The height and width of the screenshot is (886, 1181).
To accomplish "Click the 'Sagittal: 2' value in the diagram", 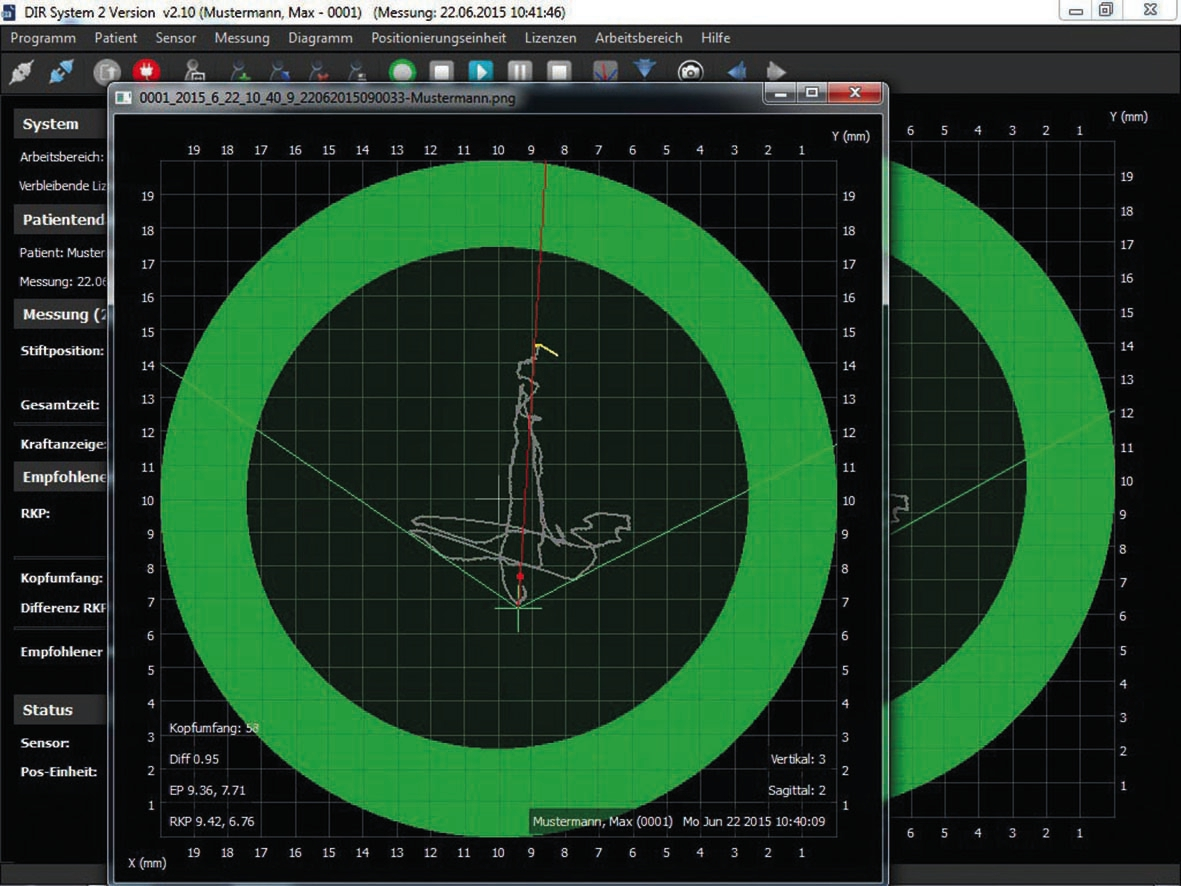I will tap(797, 790).
